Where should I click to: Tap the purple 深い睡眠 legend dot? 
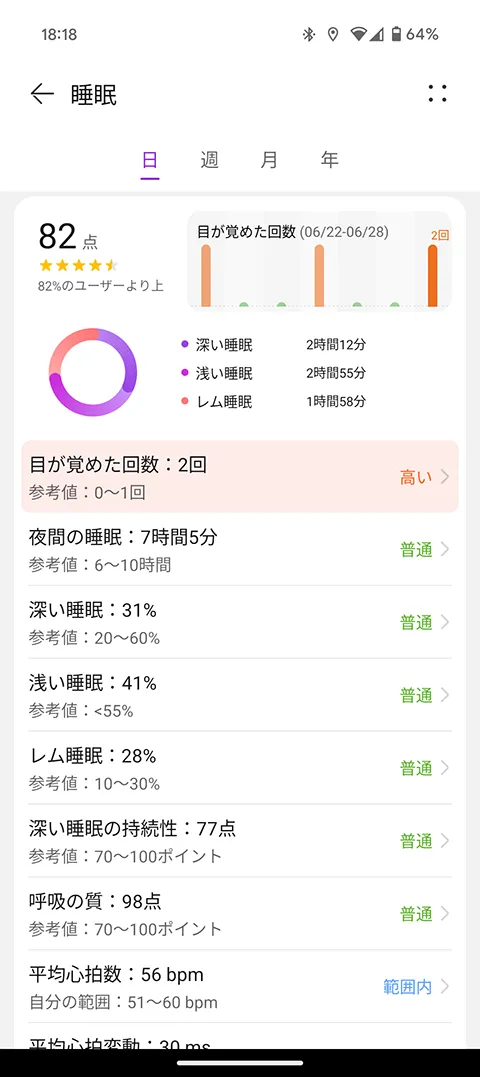click(x=185, y=344)
